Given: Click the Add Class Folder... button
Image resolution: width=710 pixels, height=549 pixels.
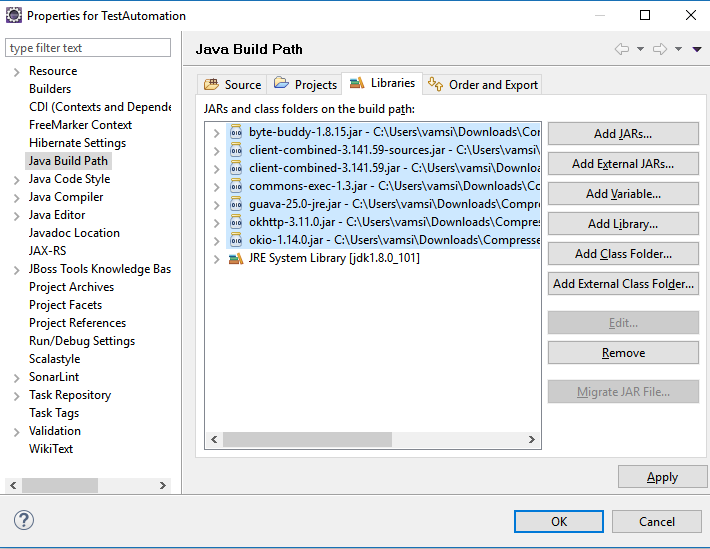Looking at the screenshot, I should 623,254.
